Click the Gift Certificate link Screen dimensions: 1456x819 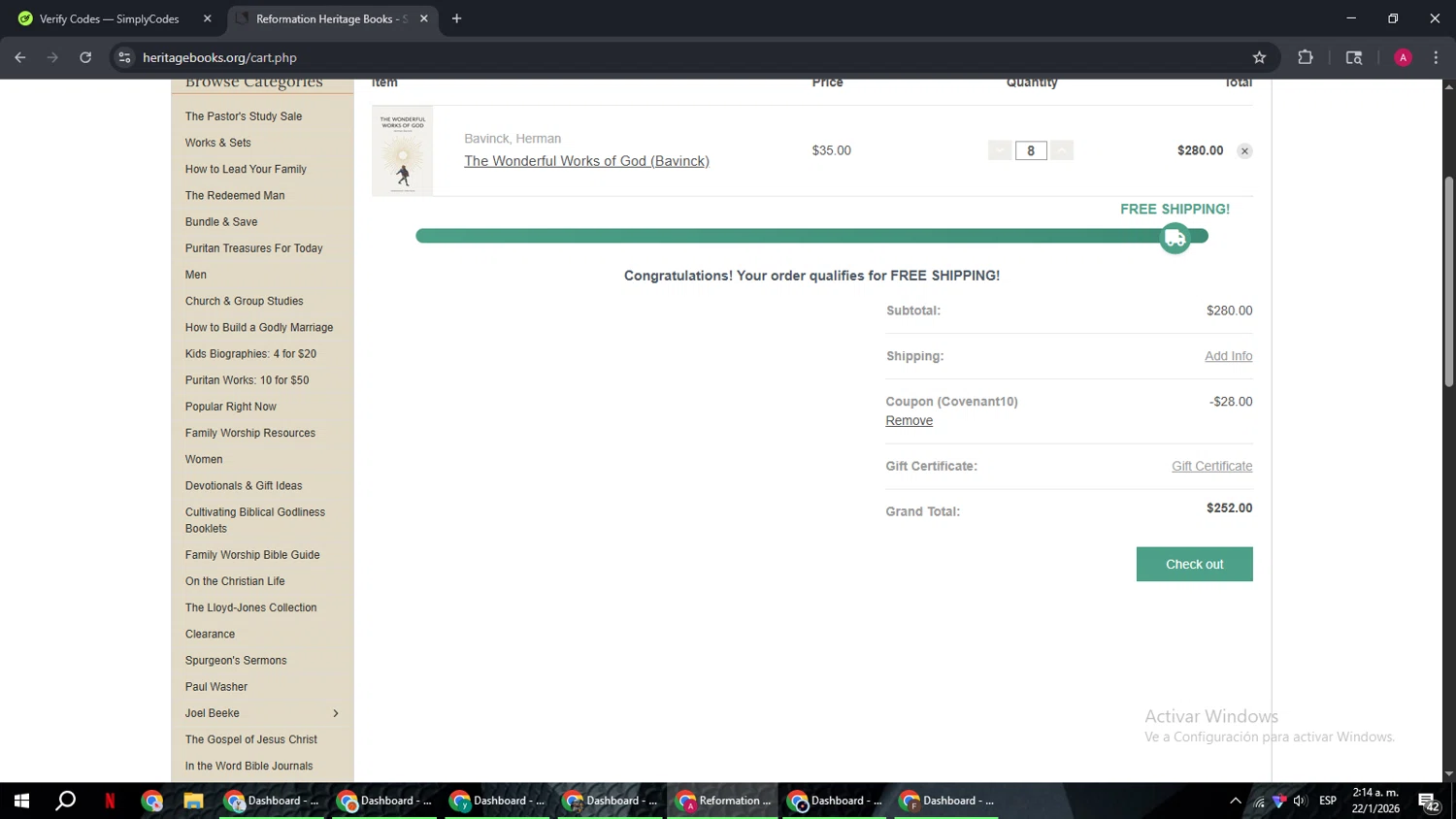(1211, 466)
